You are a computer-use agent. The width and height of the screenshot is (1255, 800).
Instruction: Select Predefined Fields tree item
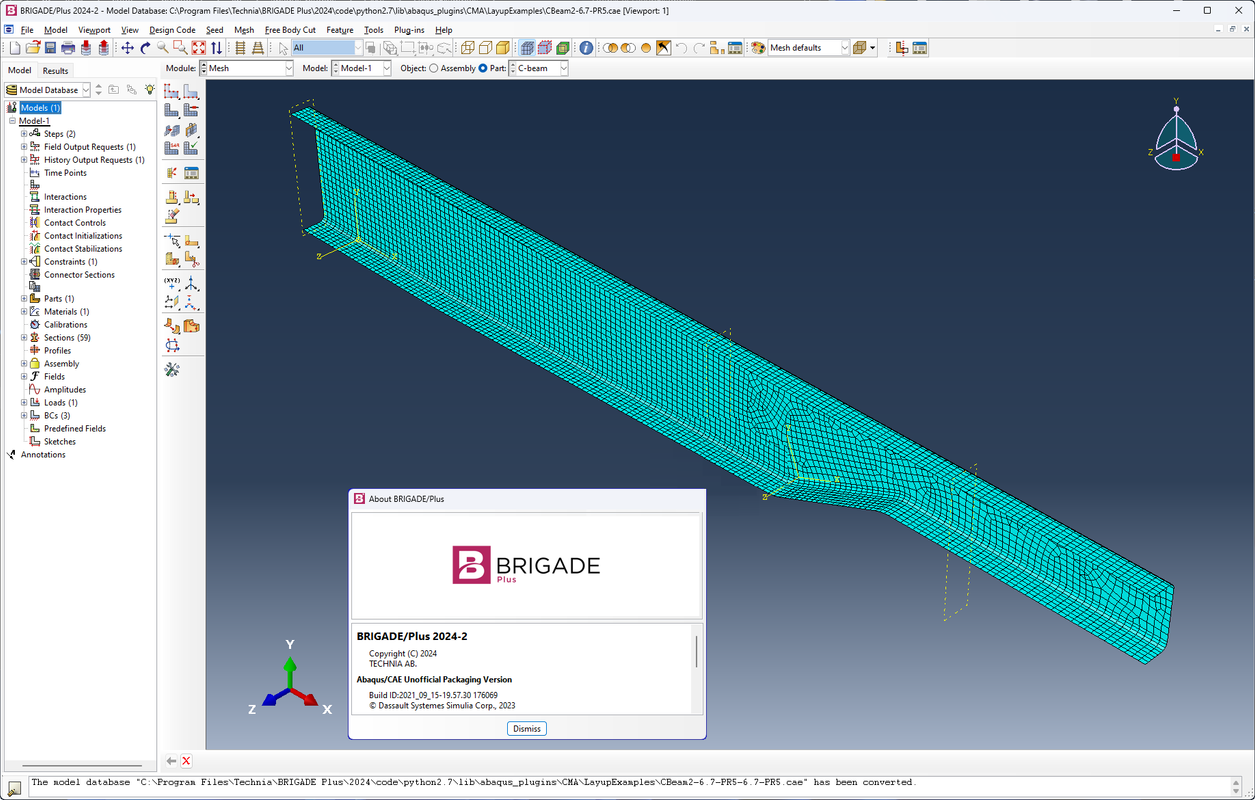click(x=75, y=429)
